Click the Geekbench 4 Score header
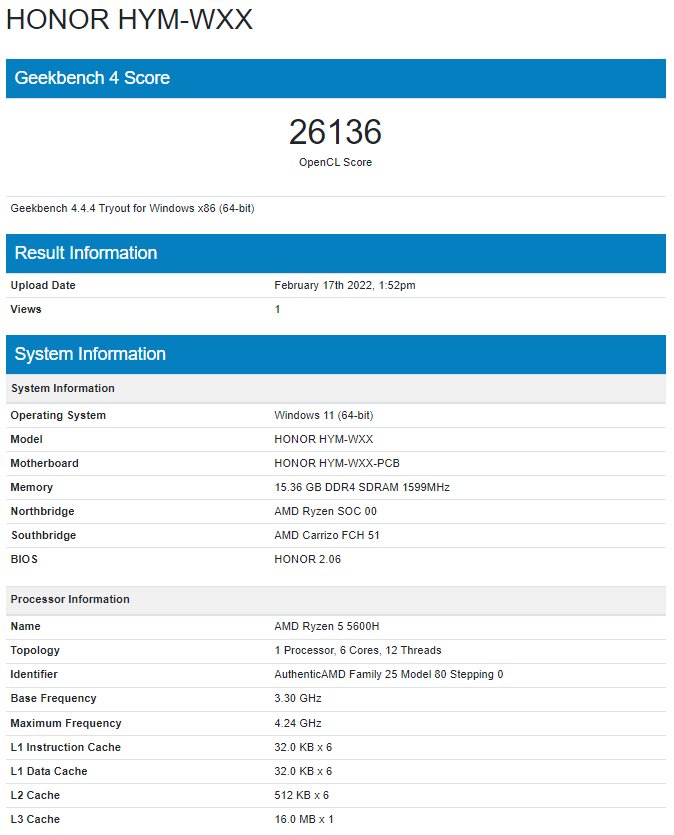Image resolution: width=674 pixels, height=835 pixels. pos(335,78)
